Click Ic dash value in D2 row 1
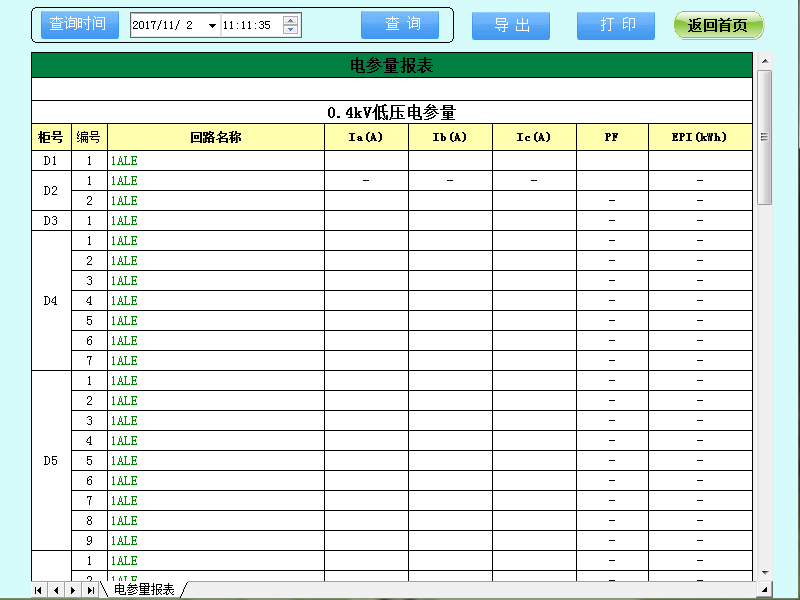This screenshot has width=800, height=600. 534,181
